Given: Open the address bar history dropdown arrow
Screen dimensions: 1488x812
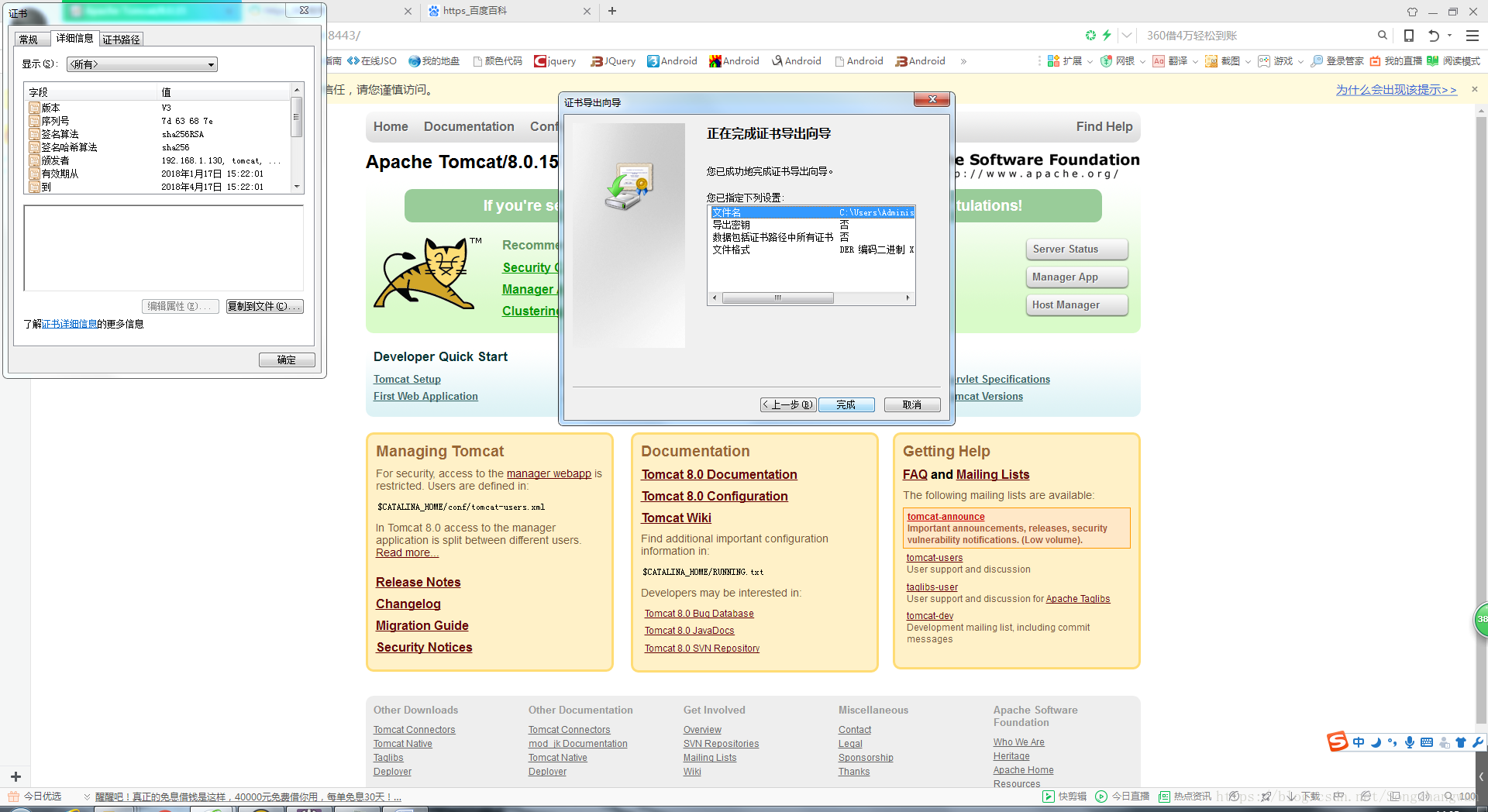Looking at the screenshot, I should click(x=1127, y=35).
